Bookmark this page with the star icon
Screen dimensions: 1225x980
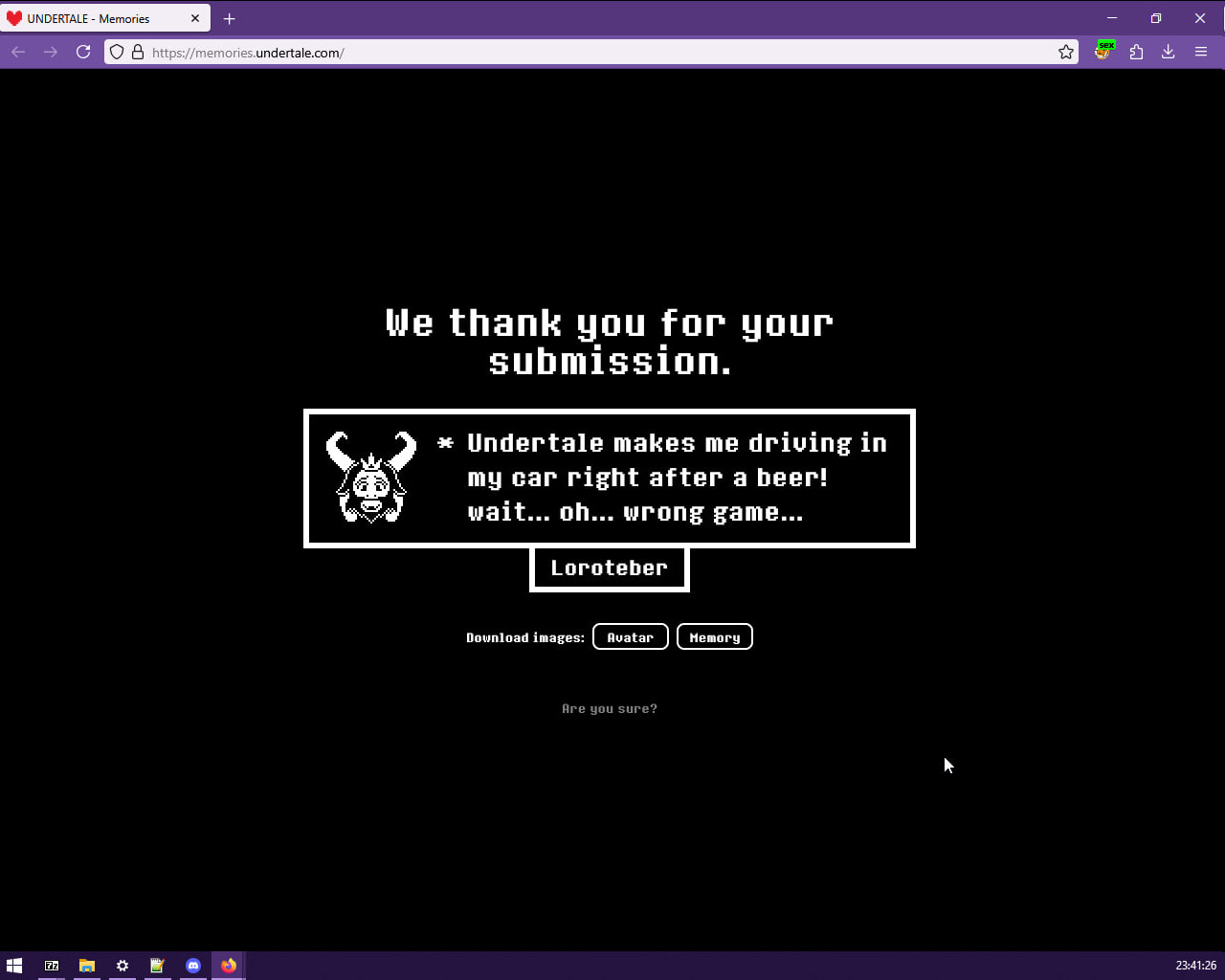pos(1066,53)
